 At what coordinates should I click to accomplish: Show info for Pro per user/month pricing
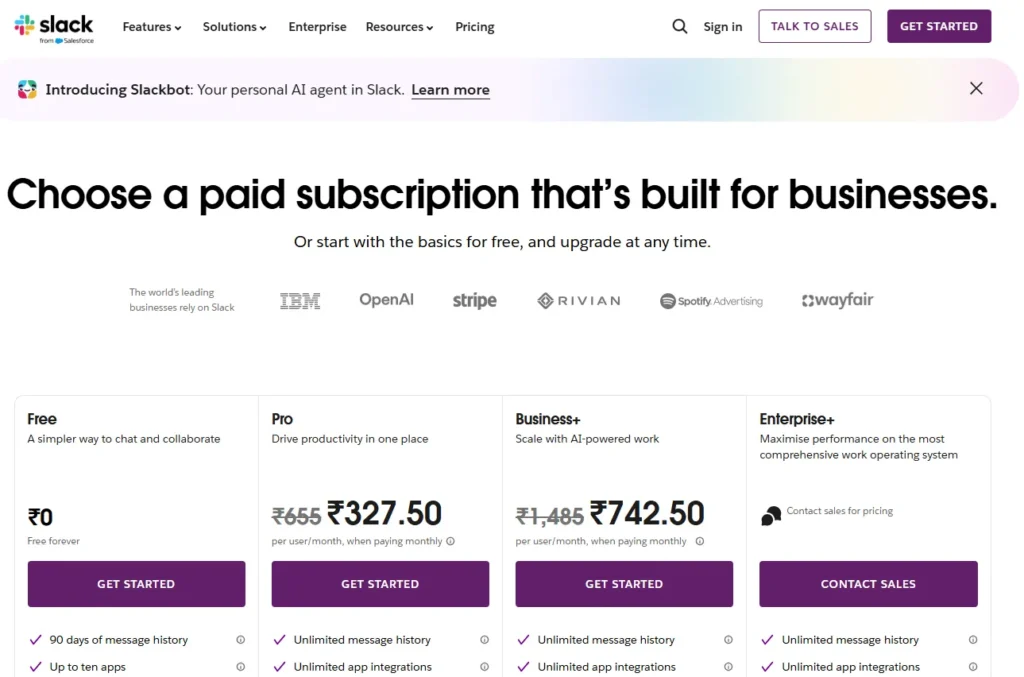pos(451,542)
